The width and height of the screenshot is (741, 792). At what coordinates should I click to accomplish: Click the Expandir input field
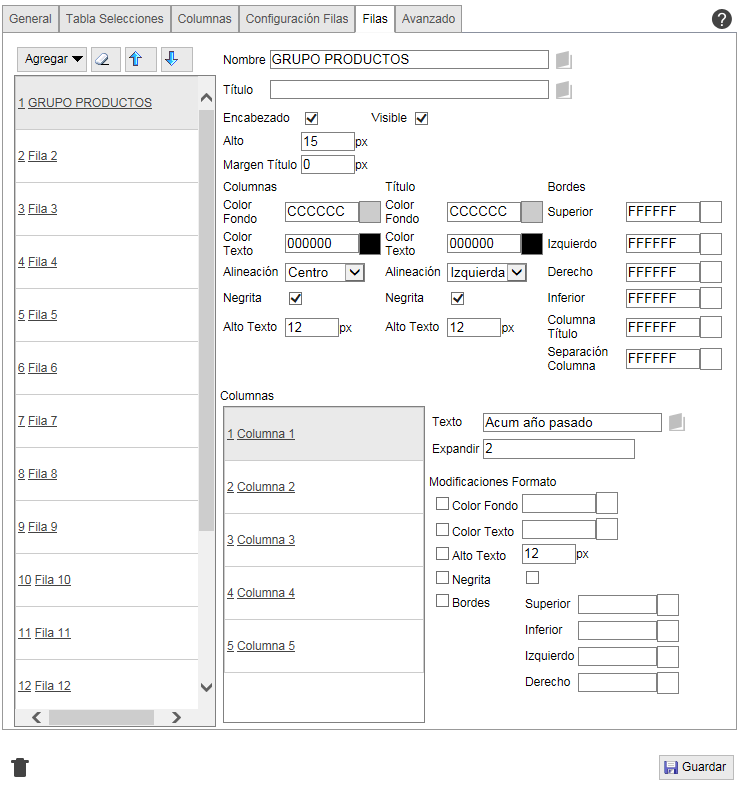tap(558, 449)
